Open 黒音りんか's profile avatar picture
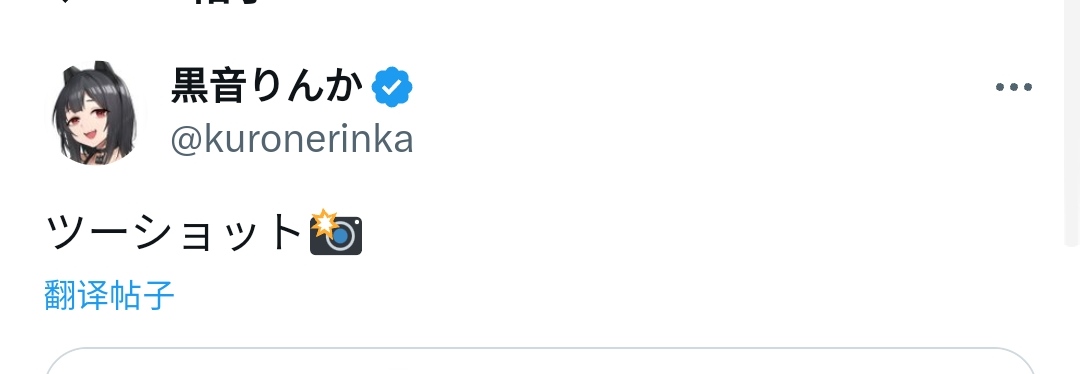This screenshot has height=374, width=1080. [96, 113]
